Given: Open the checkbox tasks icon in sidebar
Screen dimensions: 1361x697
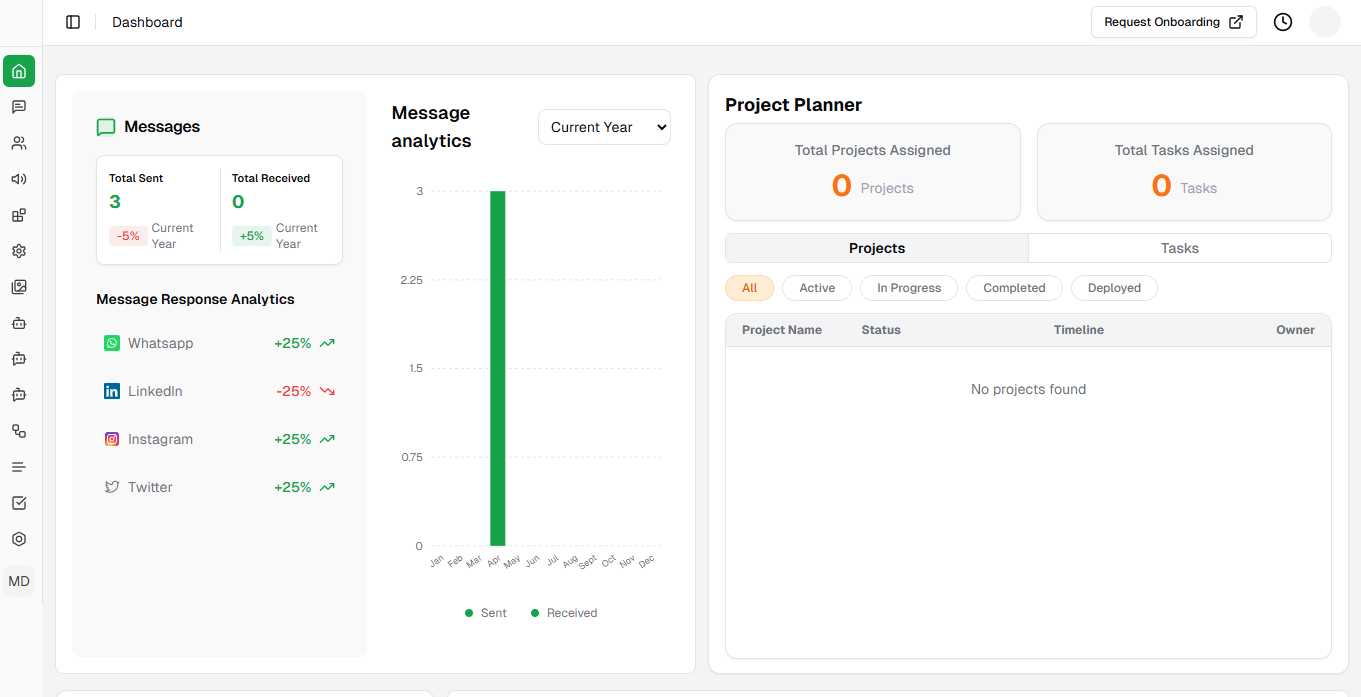Looking at the screenshot, I should pyautogui.click(x=19, y=503).
